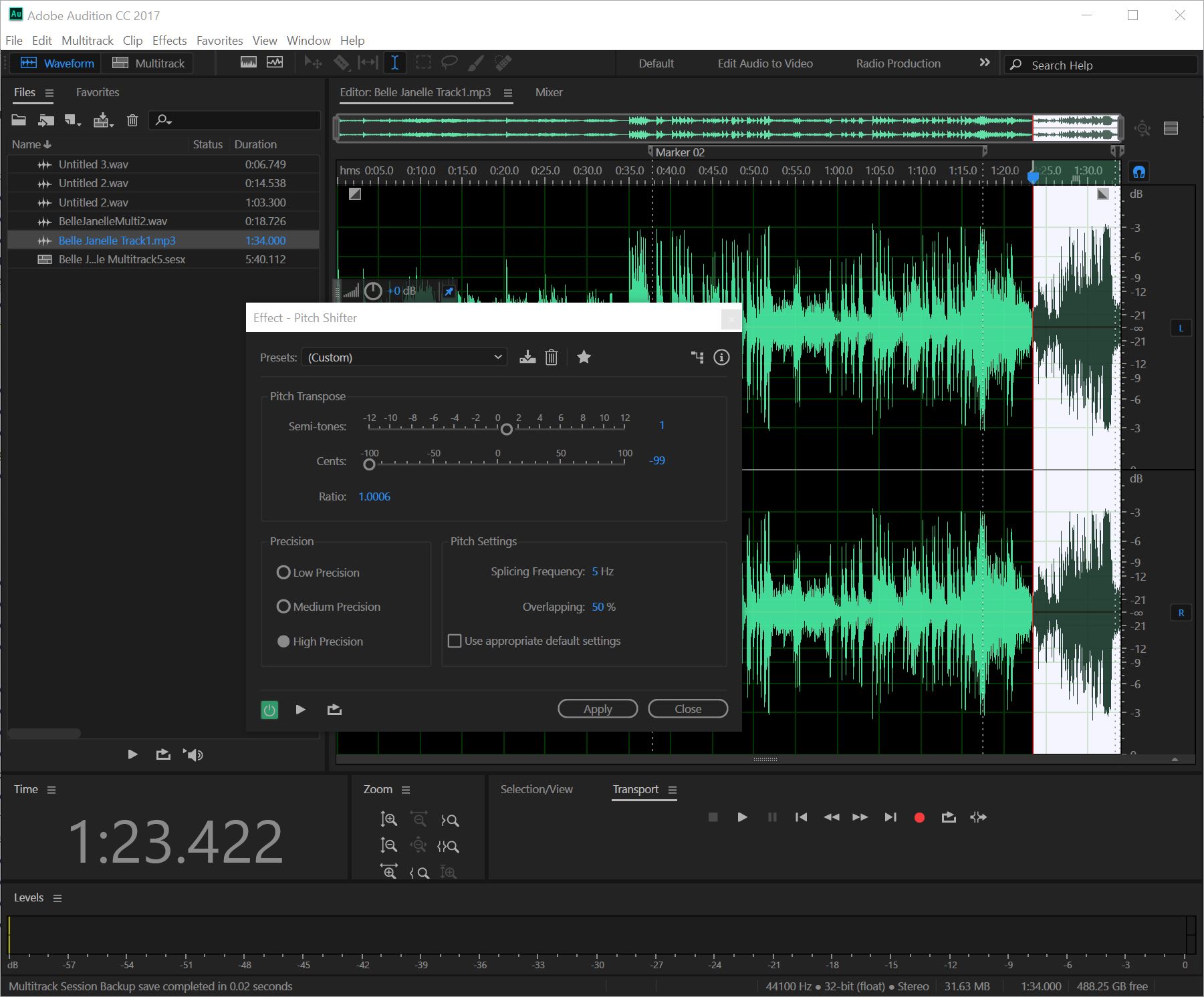This screenshot has width=1204, height=997.
Task: Toggle the headphone monitoring icon near timeline
Action: (x=1138, y=172)
